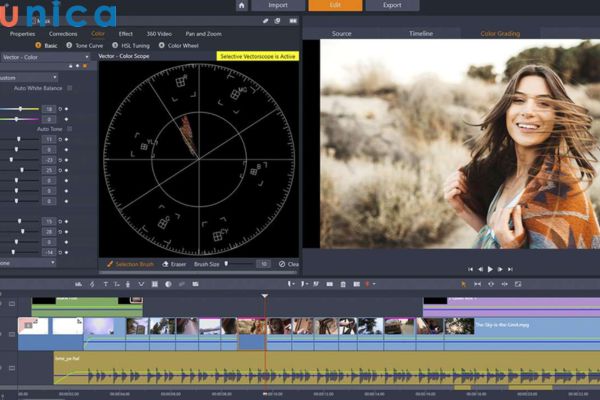Switch to the Corrections tab

[63, 34]
